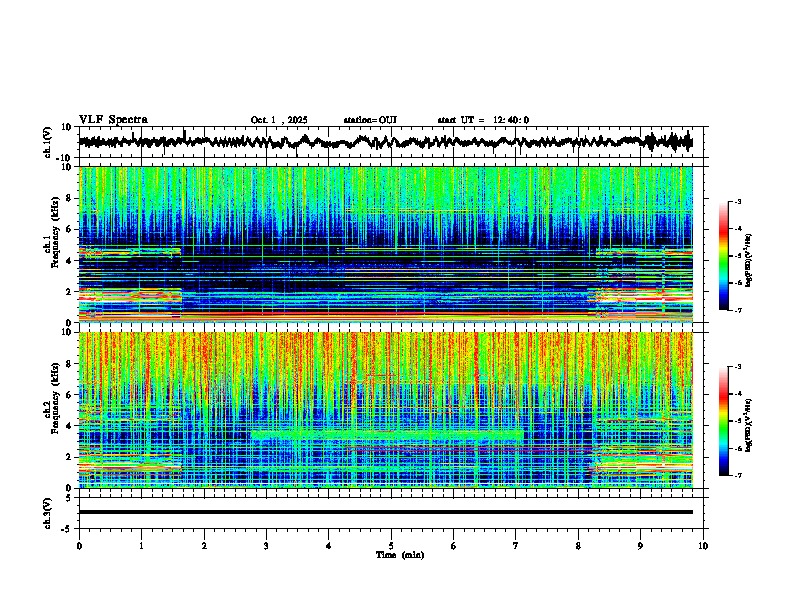Click the "VLF Spectra" plot title

[113, 120]
